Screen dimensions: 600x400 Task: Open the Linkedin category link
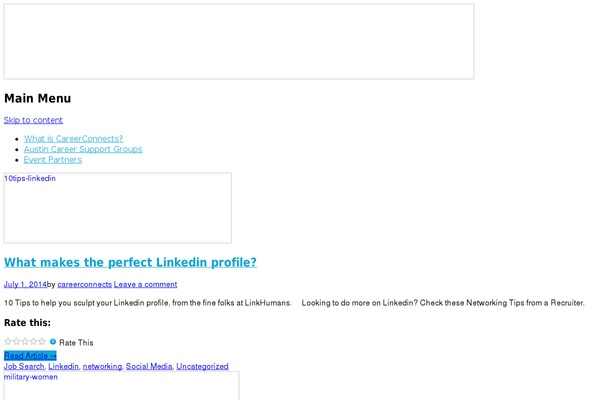tap(63, 366)
